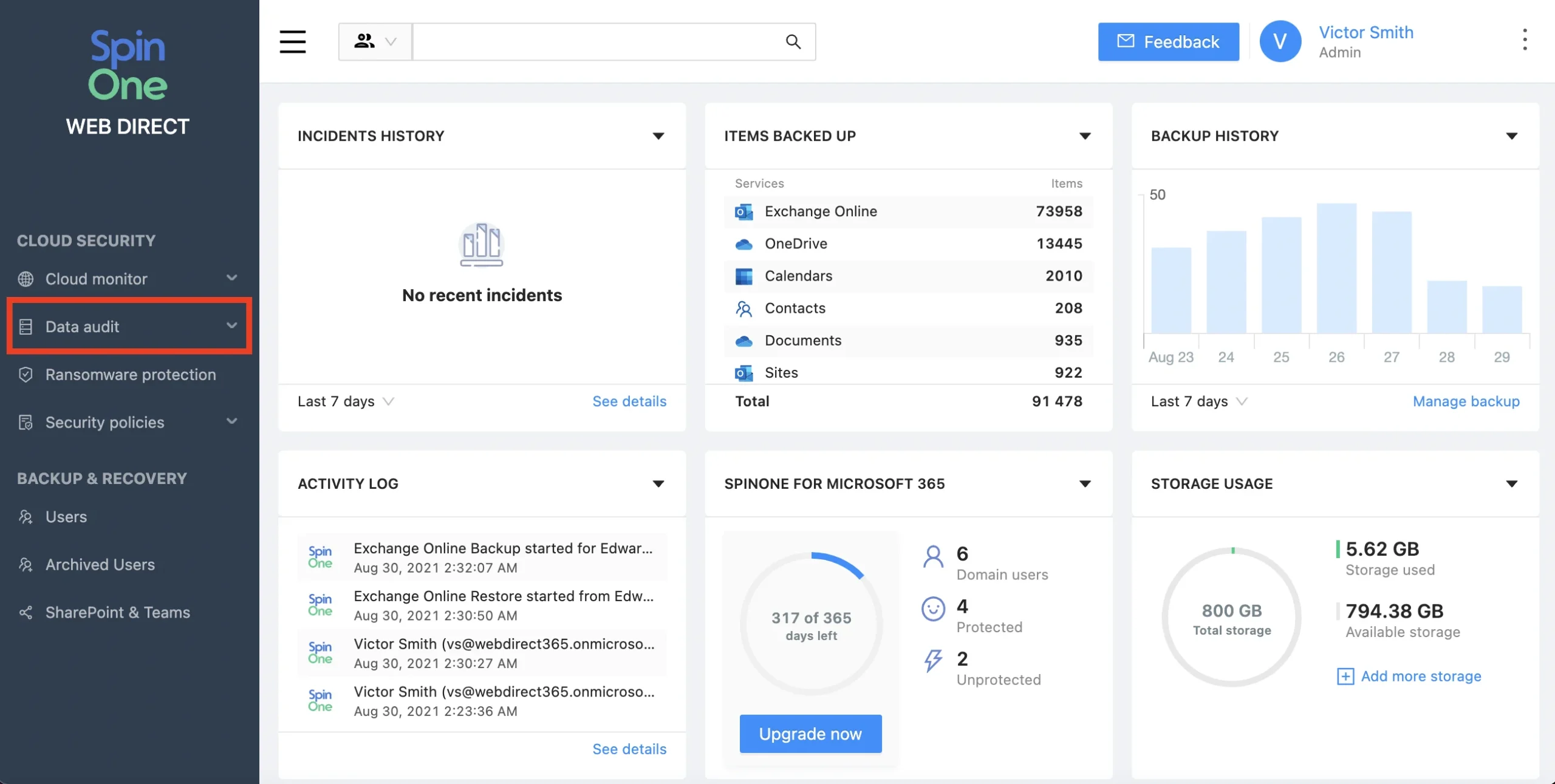
Task: Click the Victor Smith avatar icon
Action: (1280, 41)
